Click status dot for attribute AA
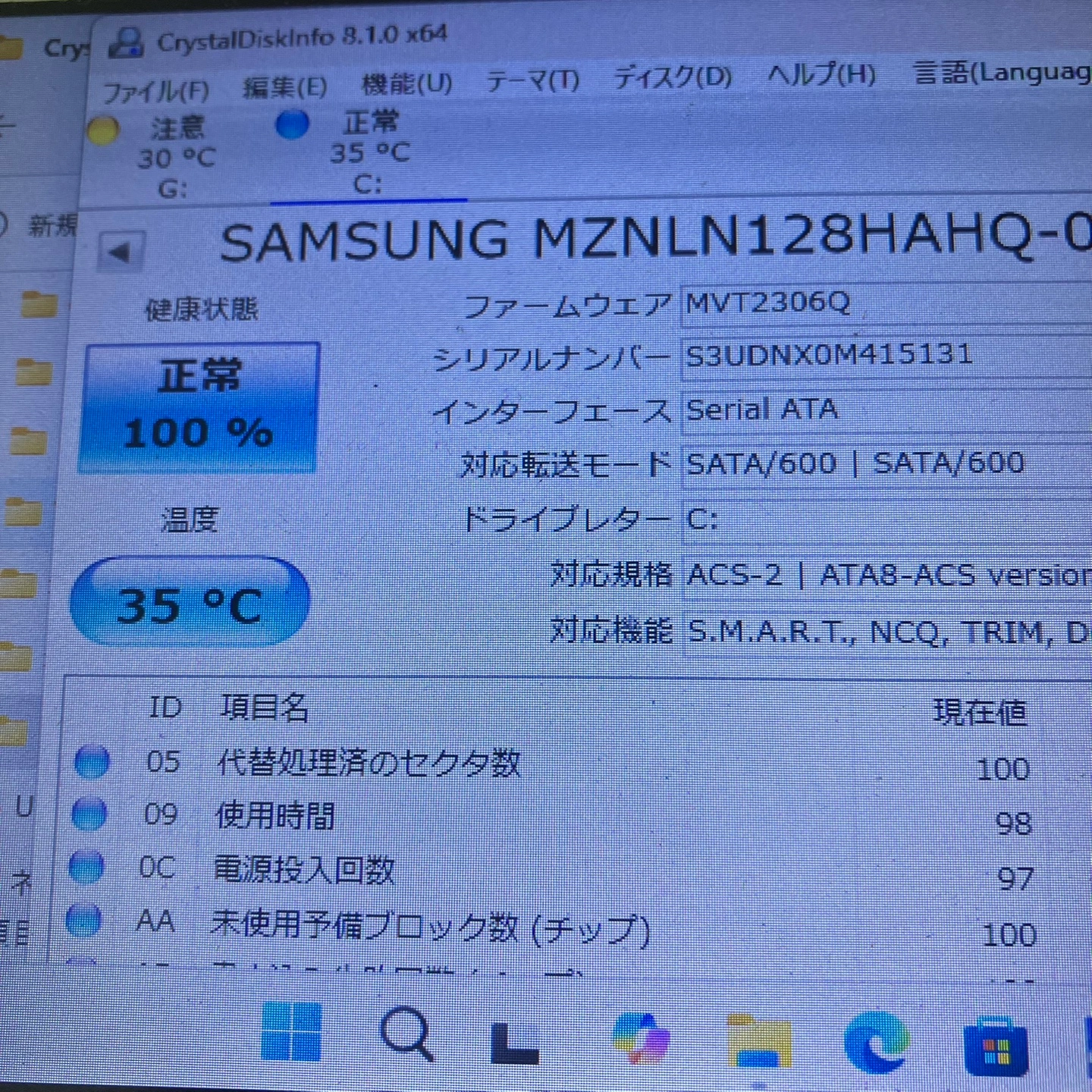This screenshot has height=1092, width=1092. pyautogui.click(x=83, y=920)
